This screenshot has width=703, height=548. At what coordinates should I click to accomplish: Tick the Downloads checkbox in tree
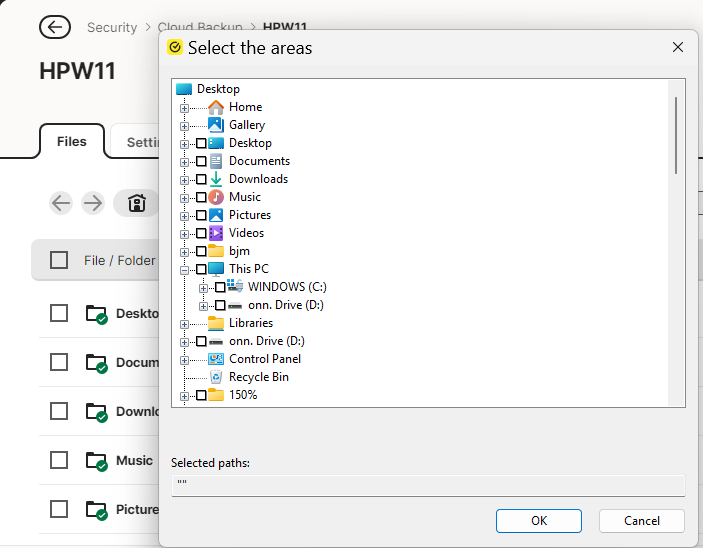[201, 179]
